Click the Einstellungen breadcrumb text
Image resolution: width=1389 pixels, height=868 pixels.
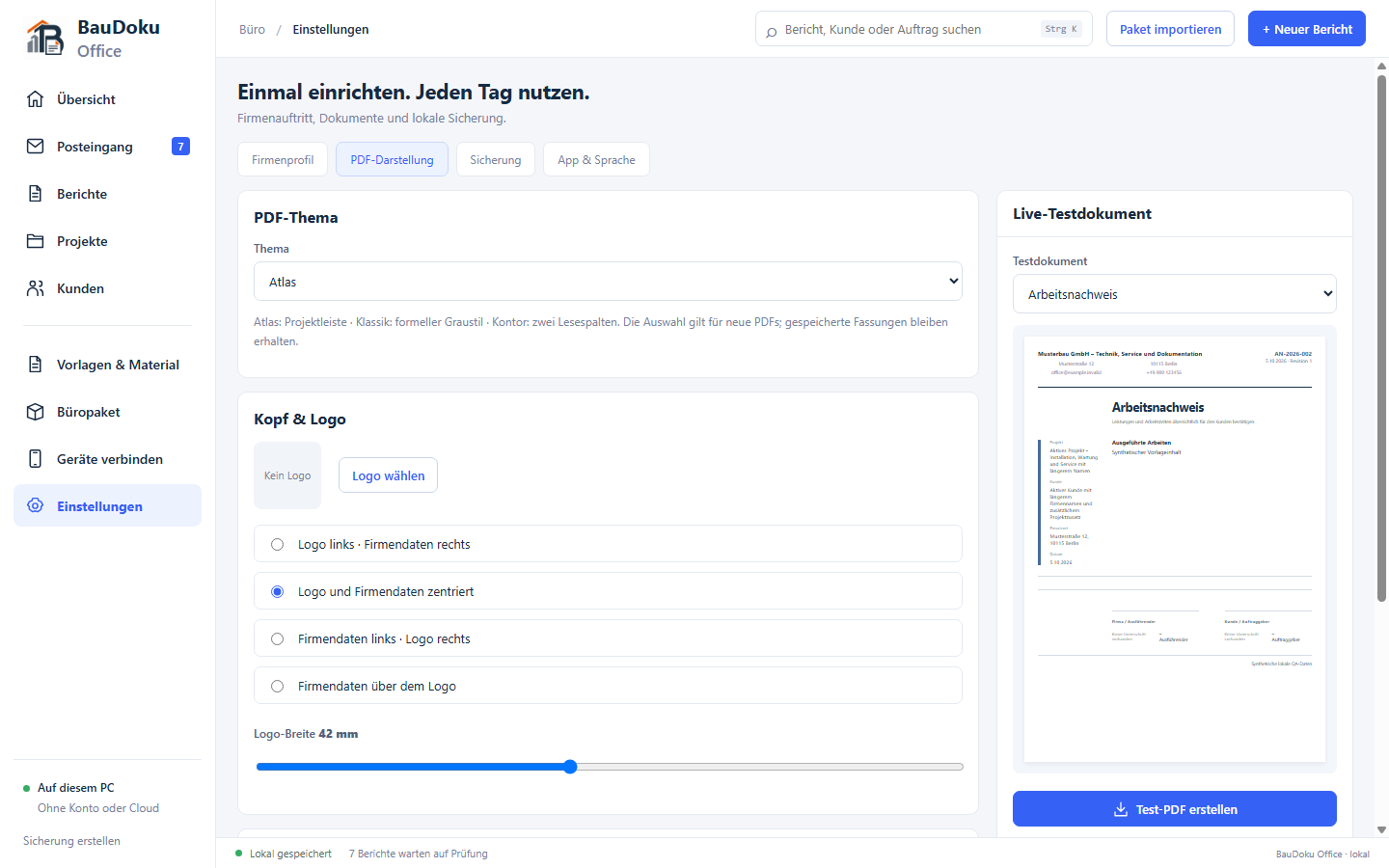click(x=331, y=30)
